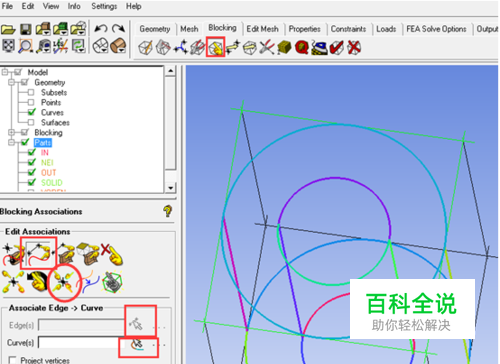The width and height of the screenshot is (500, 364).
Task: Switch to the Mesh tab
Action: 189,29
